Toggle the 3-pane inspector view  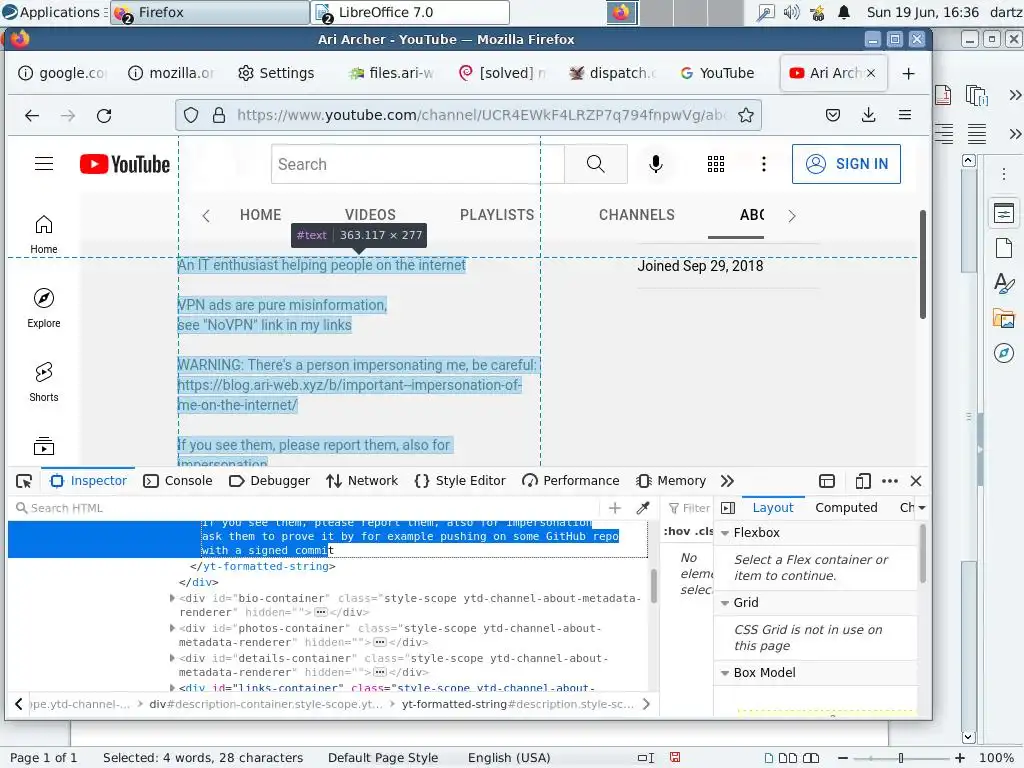728,508
